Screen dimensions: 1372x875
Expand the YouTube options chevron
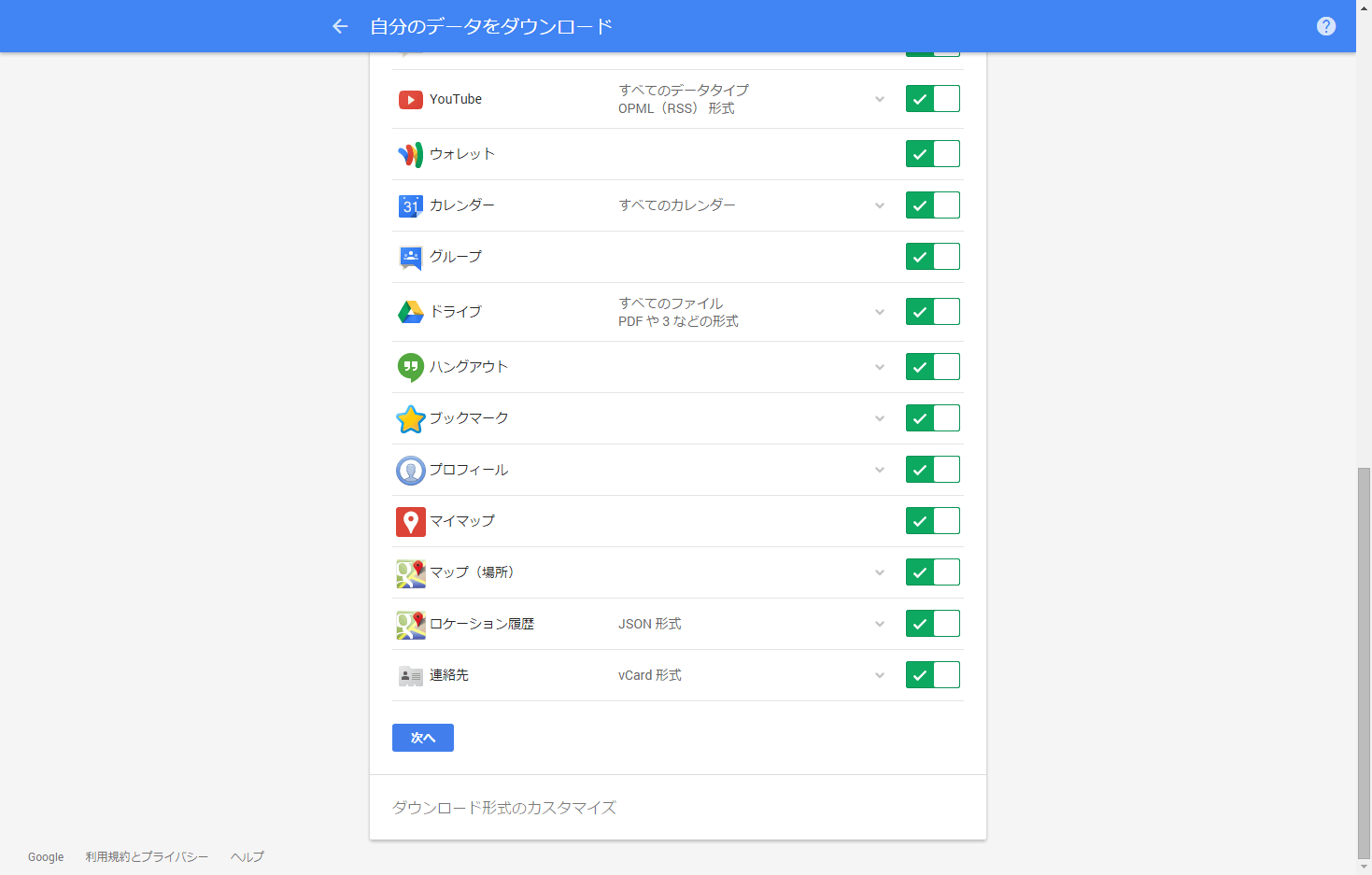880,99
